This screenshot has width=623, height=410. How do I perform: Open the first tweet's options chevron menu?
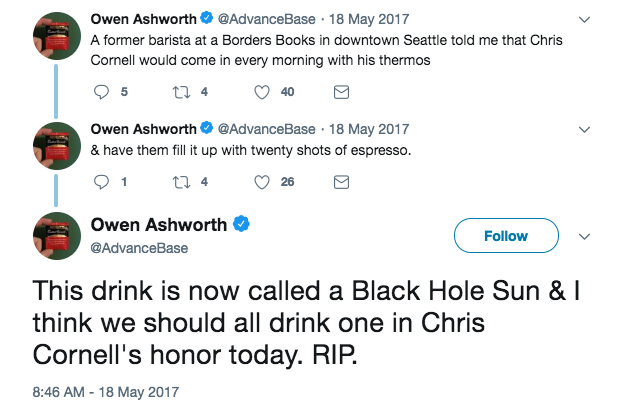(585, 18)
